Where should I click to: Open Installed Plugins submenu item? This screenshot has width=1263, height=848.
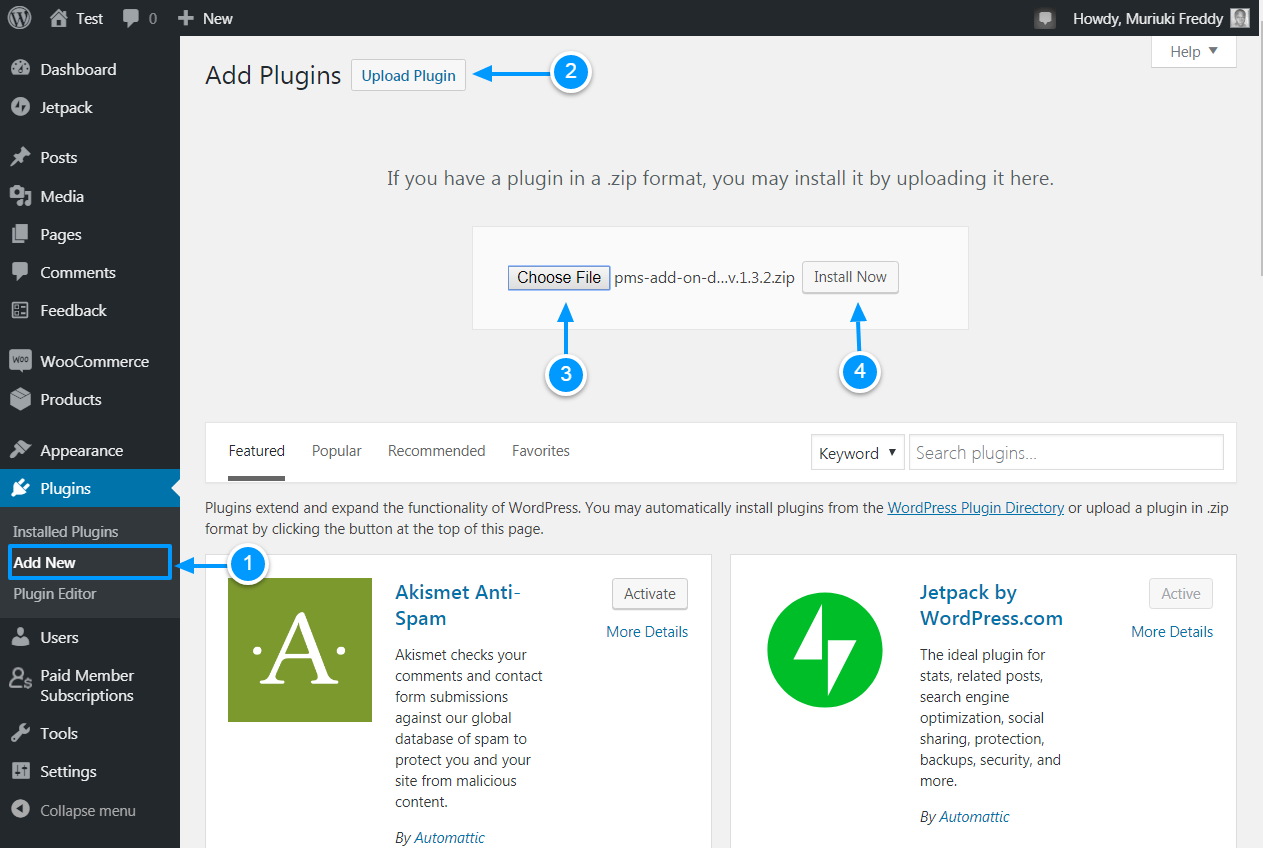pos(66,531)
